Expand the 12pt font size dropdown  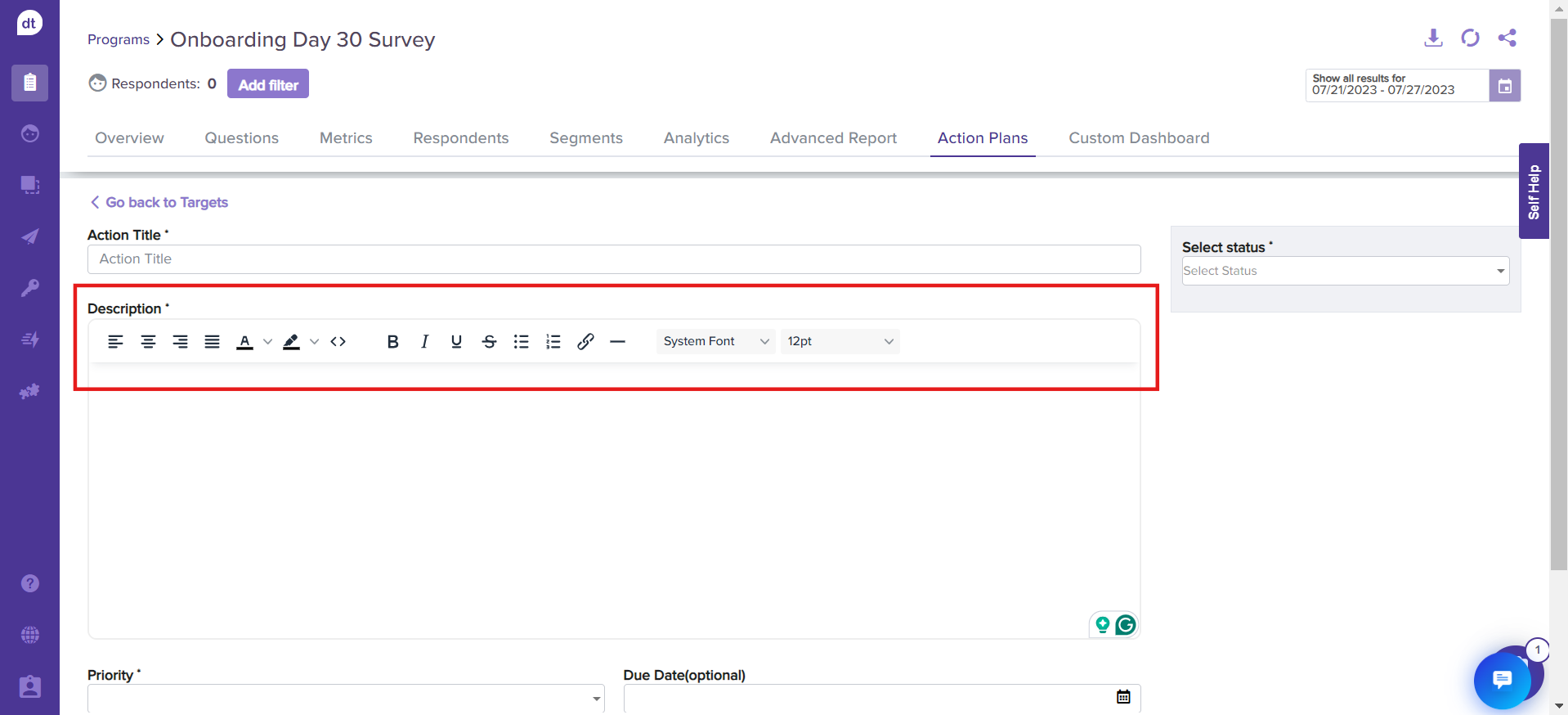[x=840, y=342]
